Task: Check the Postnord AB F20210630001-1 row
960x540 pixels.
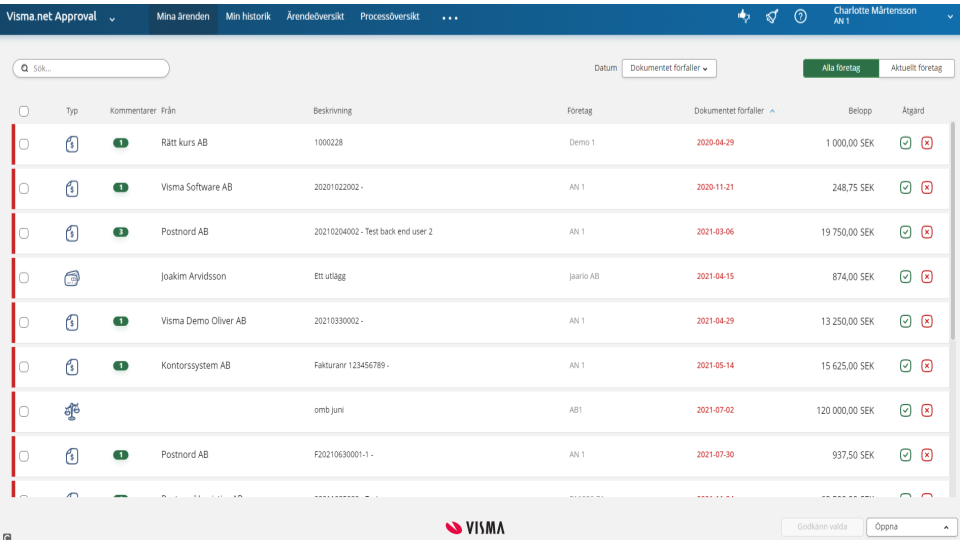Action: coord(24,456)
